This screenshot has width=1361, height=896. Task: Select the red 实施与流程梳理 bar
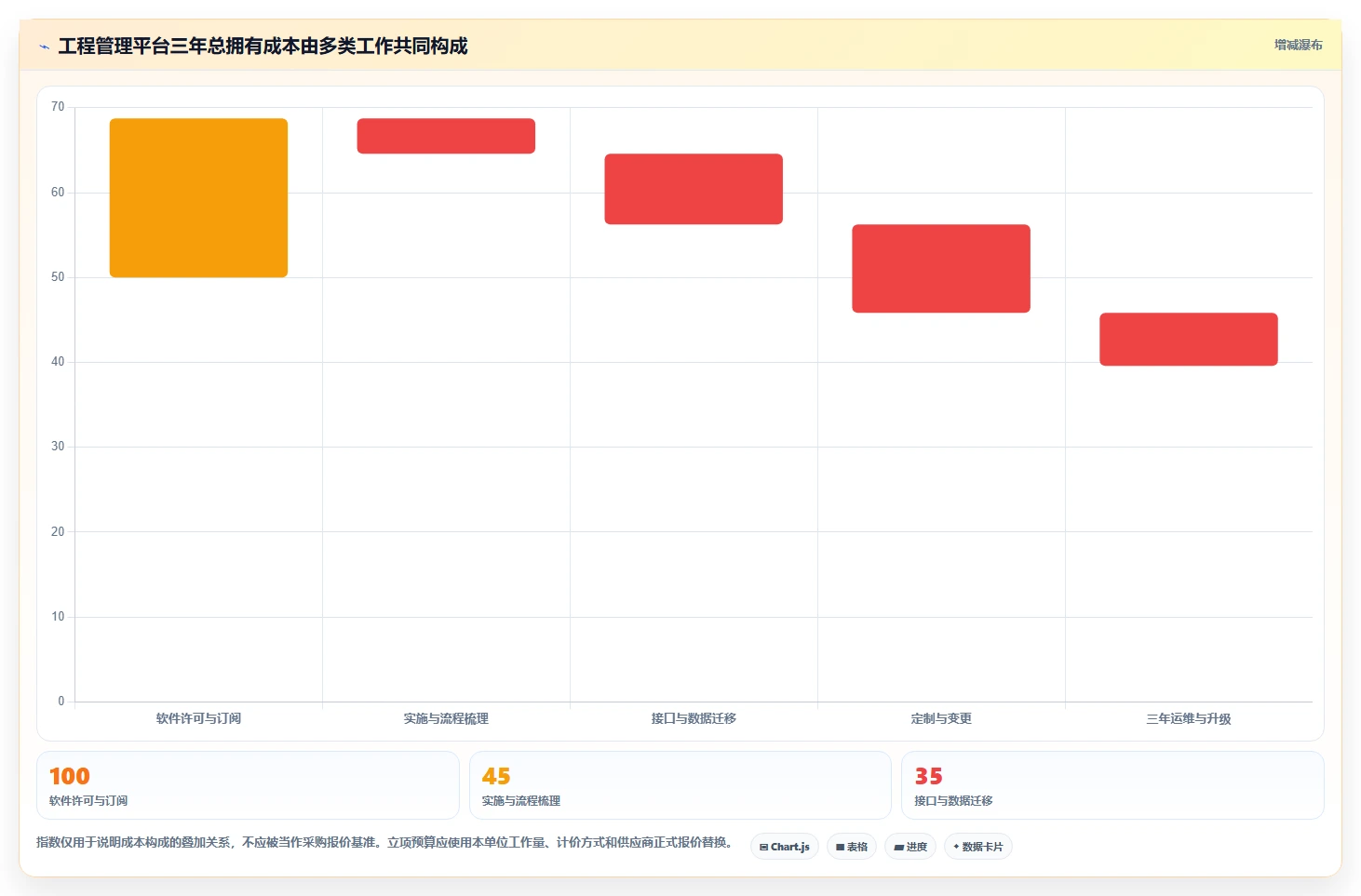[x=446, y=136]
